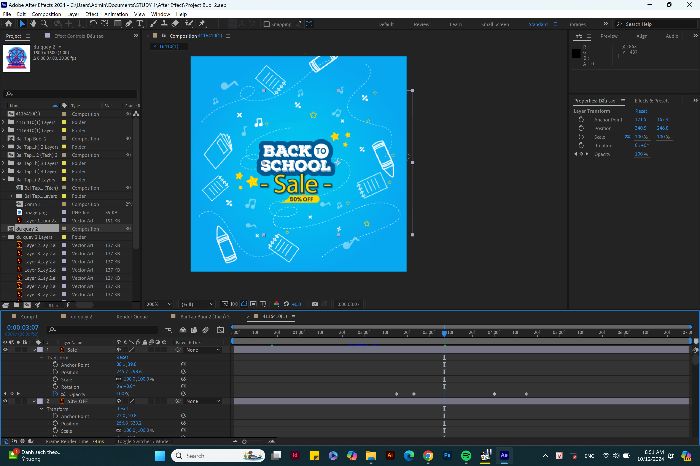Image resolution: width=700 pixels, height=466 pixels.
Task: Select the Type text tool
Action: tap(140, 24)
